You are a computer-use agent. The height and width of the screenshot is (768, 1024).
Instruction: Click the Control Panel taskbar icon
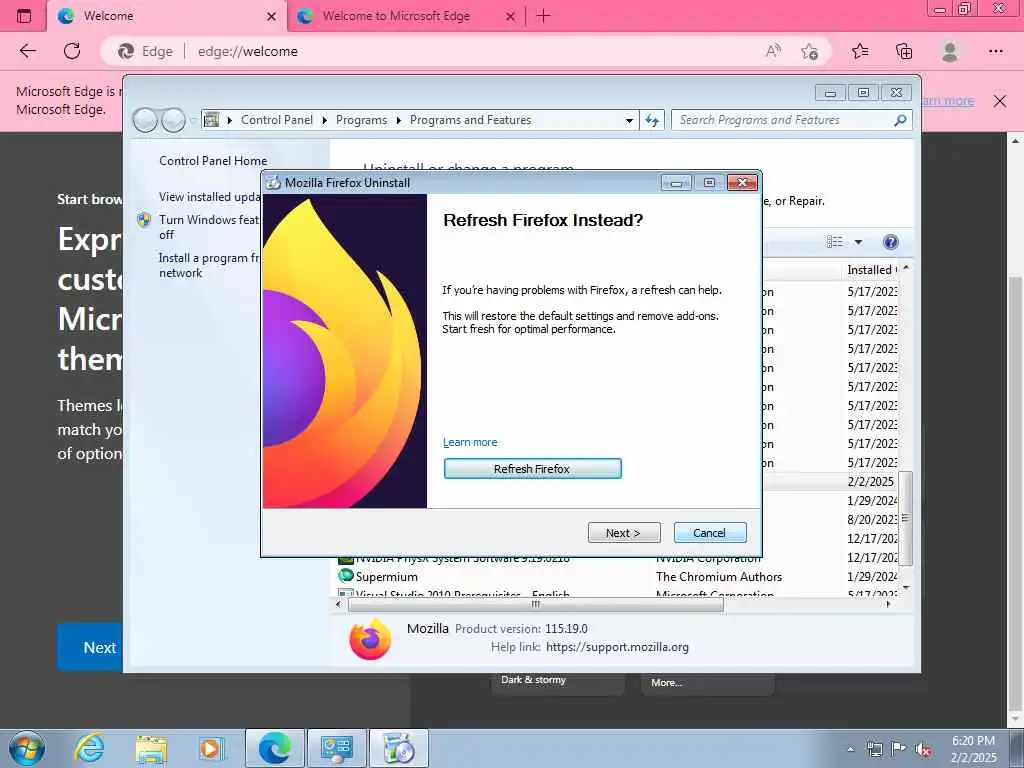click(x=337, y=748)
